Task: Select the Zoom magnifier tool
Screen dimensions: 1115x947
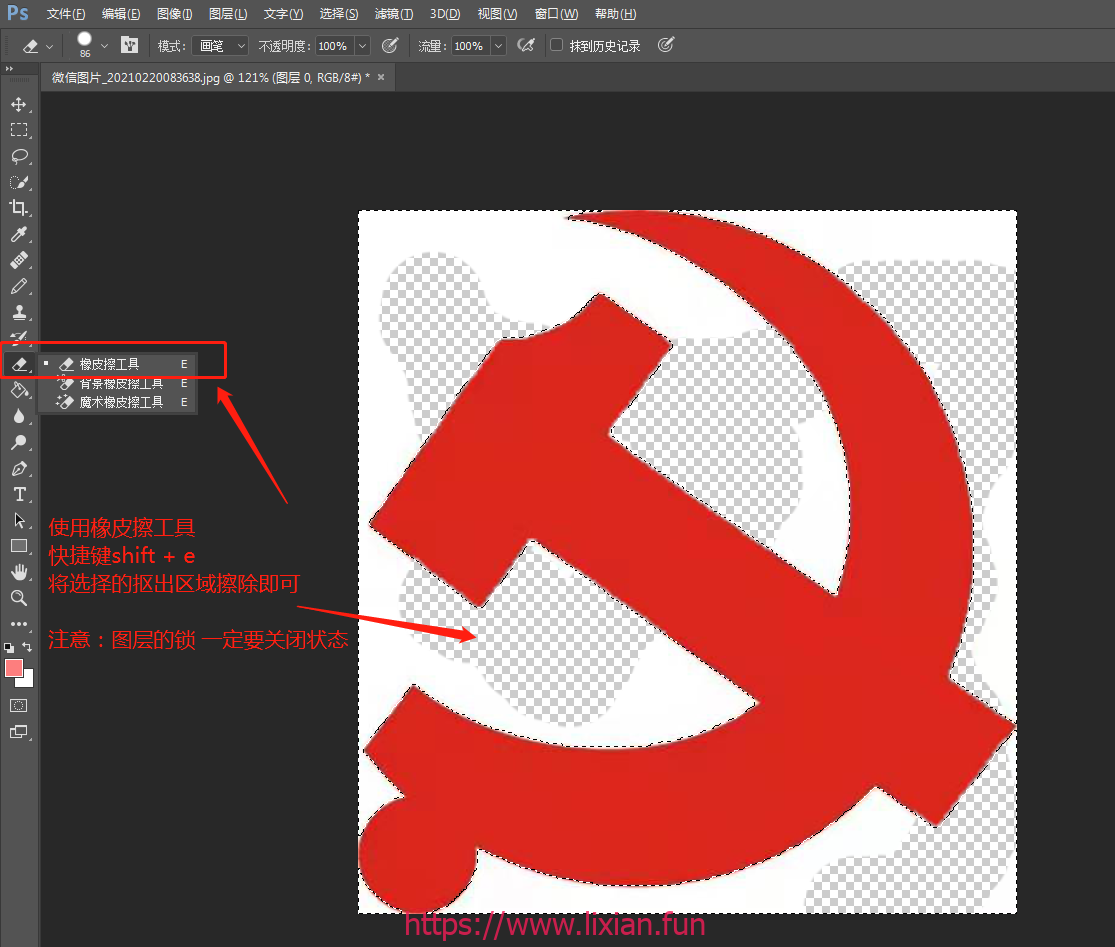Action: tap(18, 598)
